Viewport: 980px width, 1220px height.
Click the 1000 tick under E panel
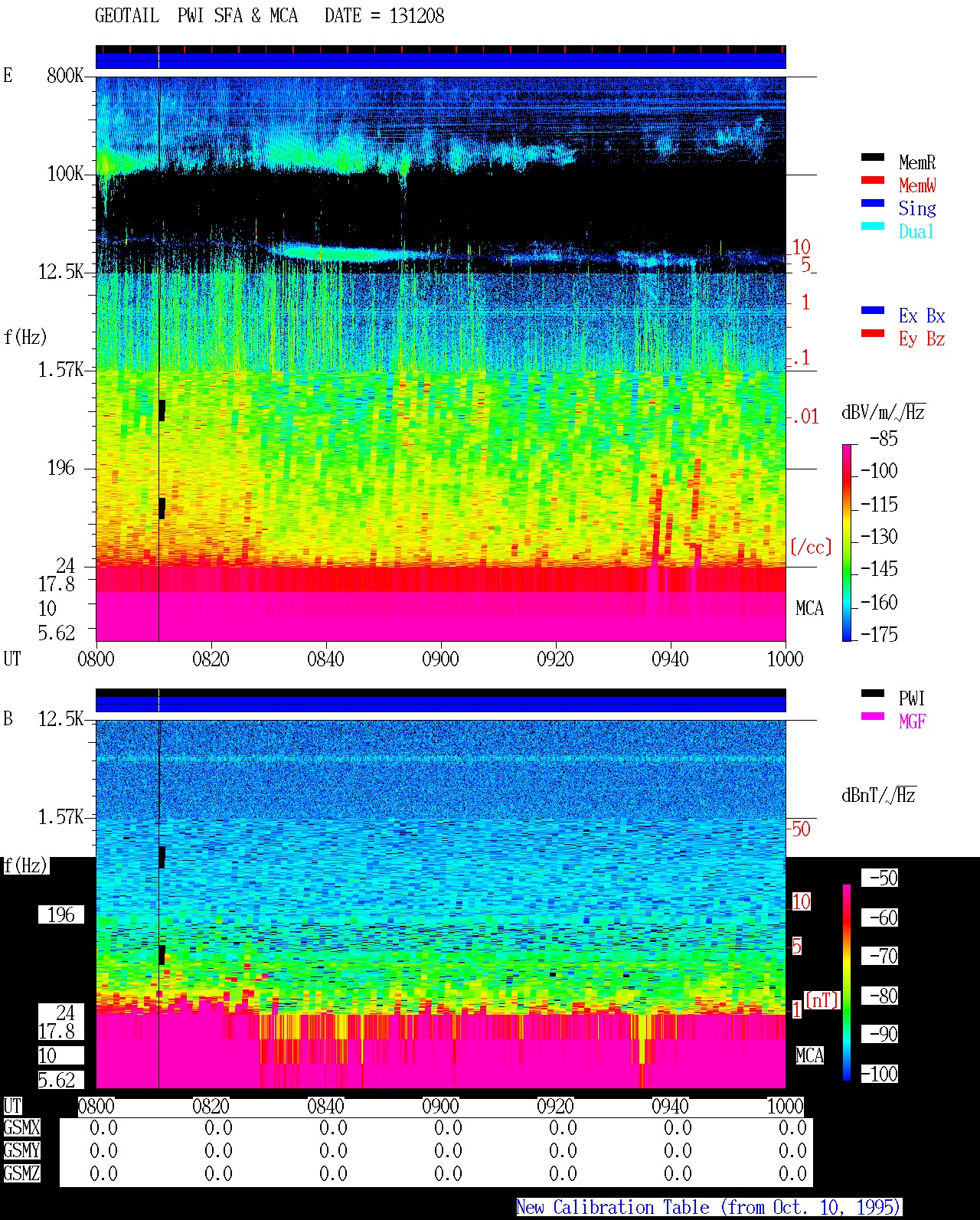click(x=785, y=659)
